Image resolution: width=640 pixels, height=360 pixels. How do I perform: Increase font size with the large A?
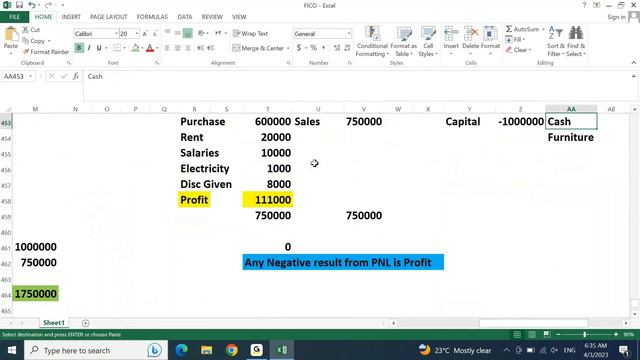click(x=144, y=34)
